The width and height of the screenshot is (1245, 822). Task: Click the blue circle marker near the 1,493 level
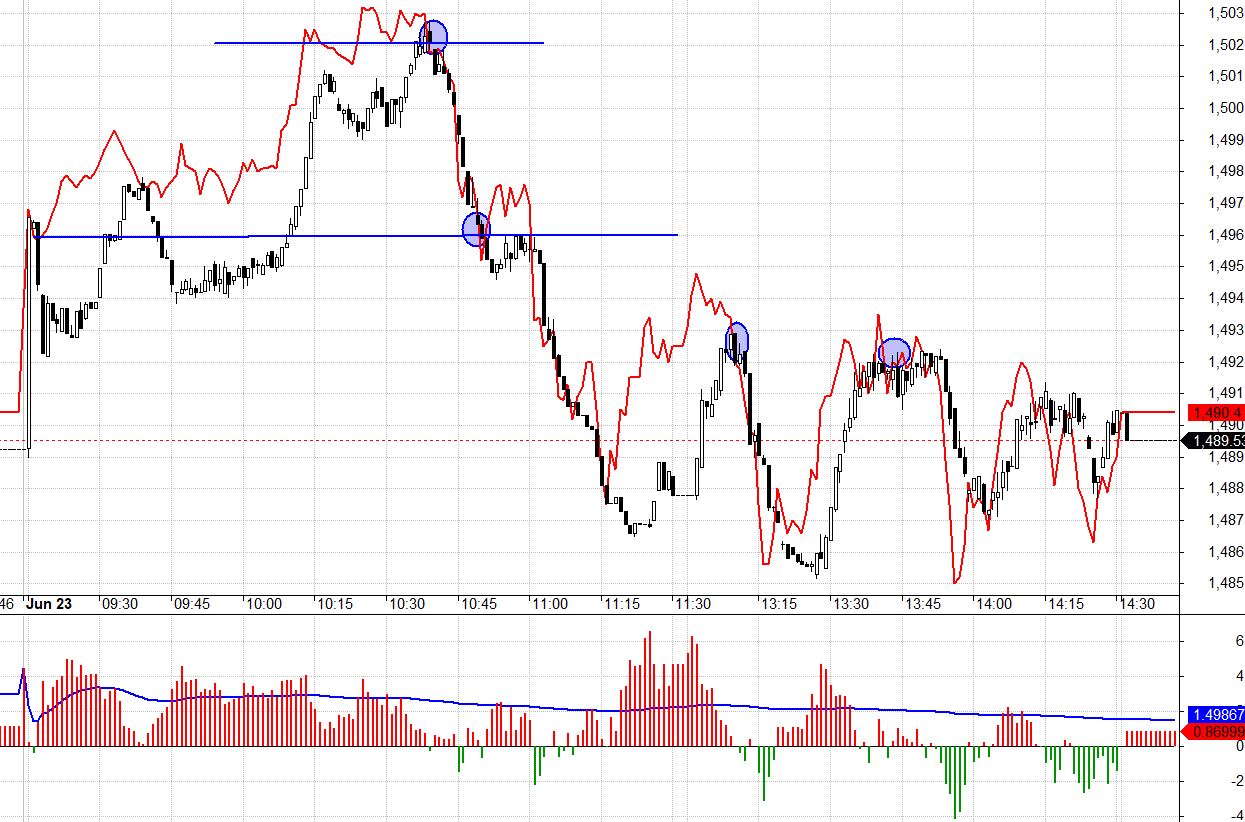(x=737, y=339)
